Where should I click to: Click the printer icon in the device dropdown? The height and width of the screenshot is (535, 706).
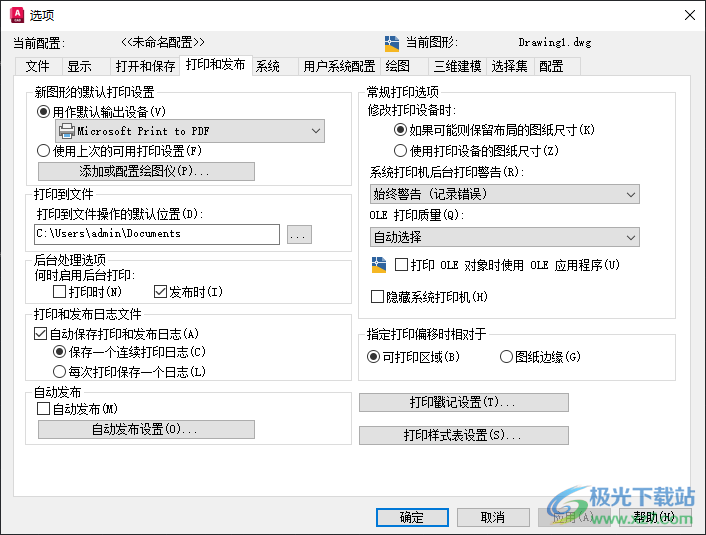pos(67,131)
